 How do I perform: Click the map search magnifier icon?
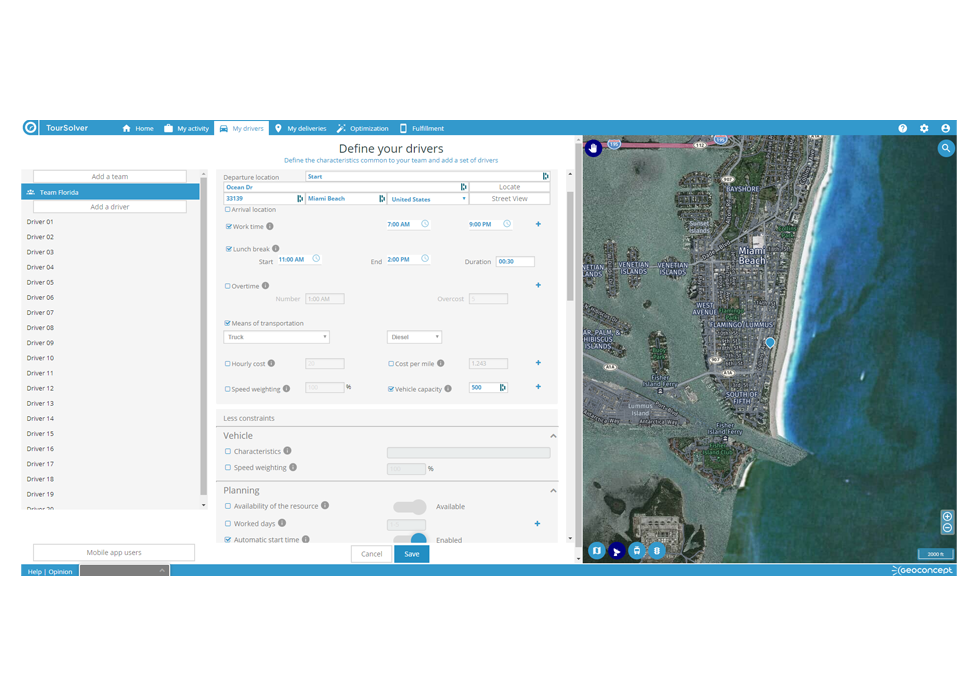coord(946,148)
